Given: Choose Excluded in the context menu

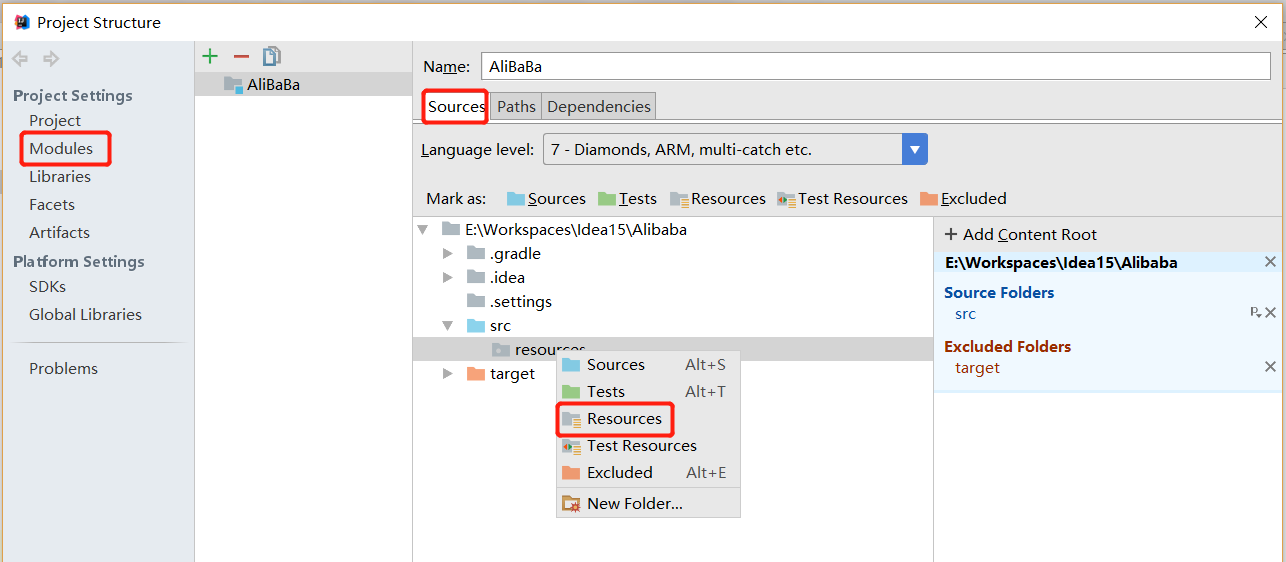Looking at the screenshot, I should (648, 472).
